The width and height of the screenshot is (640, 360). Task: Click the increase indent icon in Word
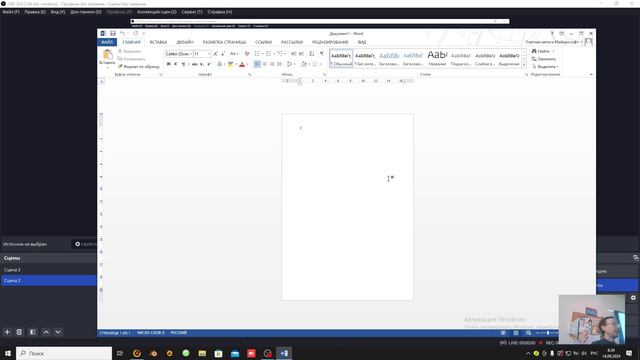tap(301, 54)
